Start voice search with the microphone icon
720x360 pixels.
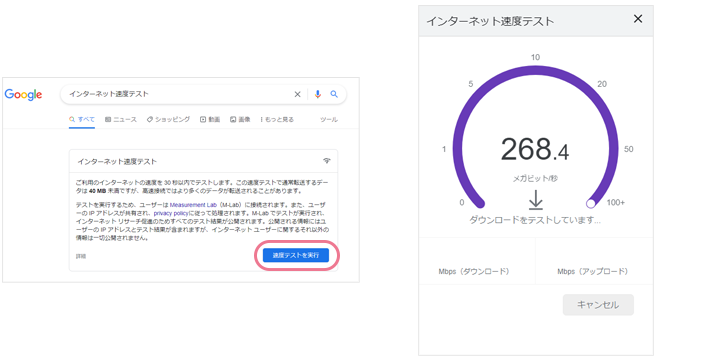pyautogui.click(x=318, y=94)
